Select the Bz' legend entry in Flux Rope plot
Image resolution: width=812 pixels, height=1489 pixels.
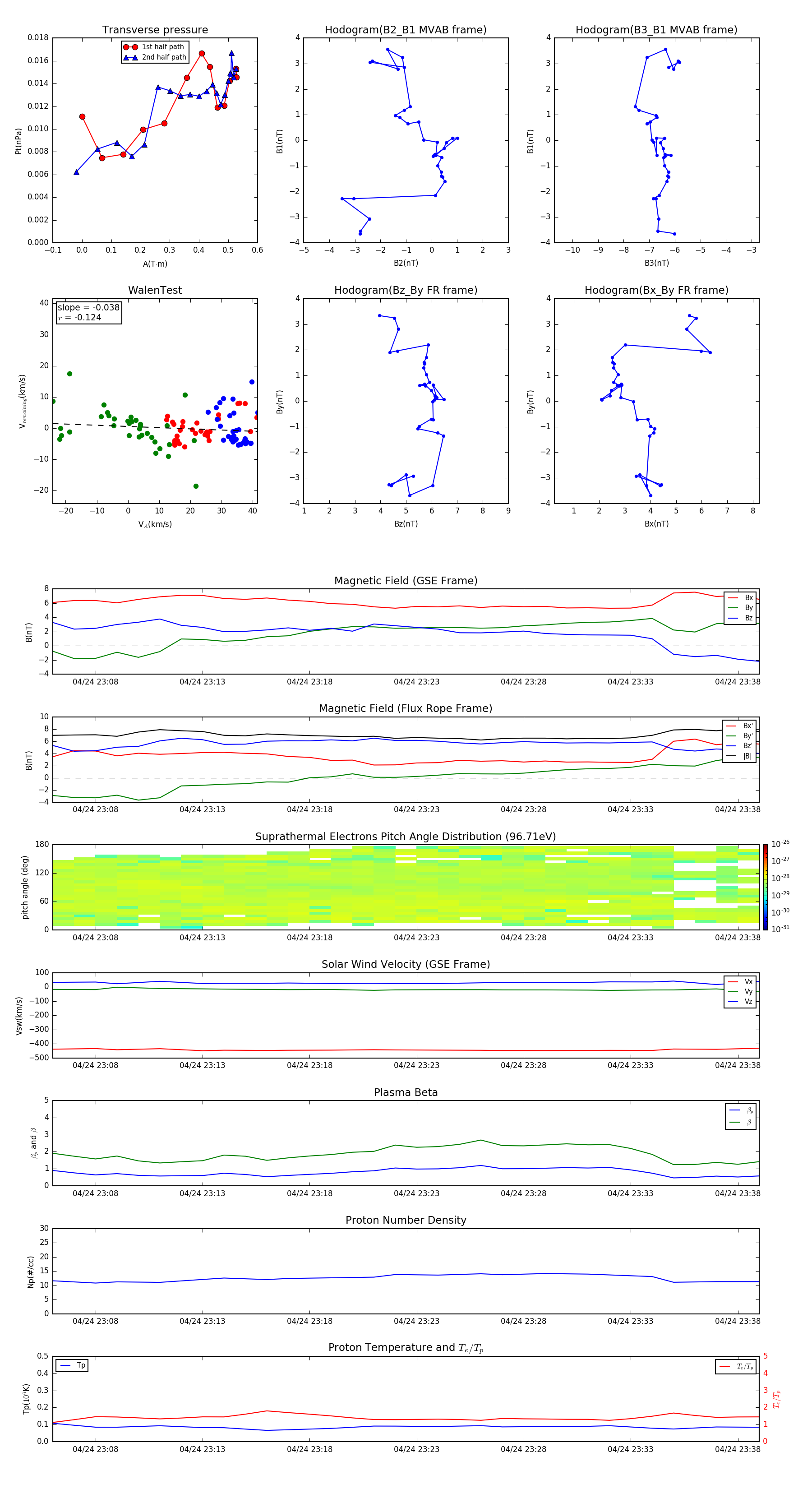pos(739,746)
